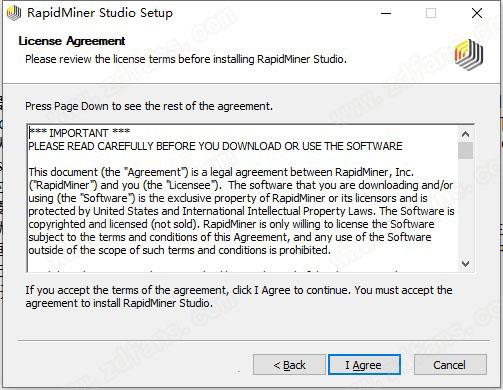Cancel the RapidMiner Studio installation
Image resolution: width=503 pixels, height=390 pixels.
pyautogui.click(x=450, y=365)
